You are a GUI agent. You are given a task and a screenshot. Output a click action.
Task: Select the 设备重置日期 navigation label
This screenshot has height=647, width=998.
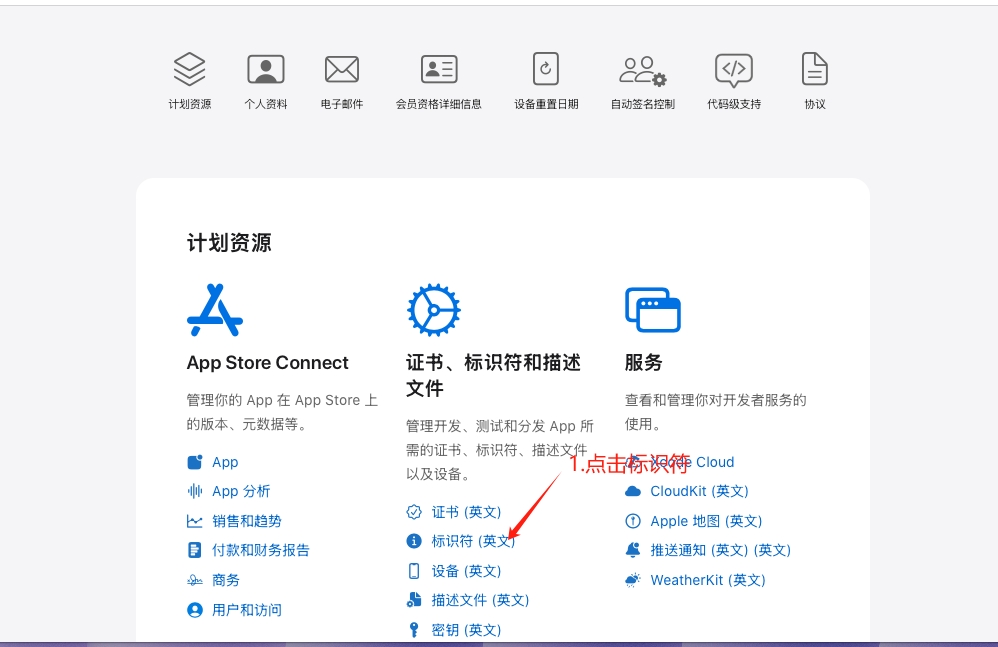coord(546,104)
